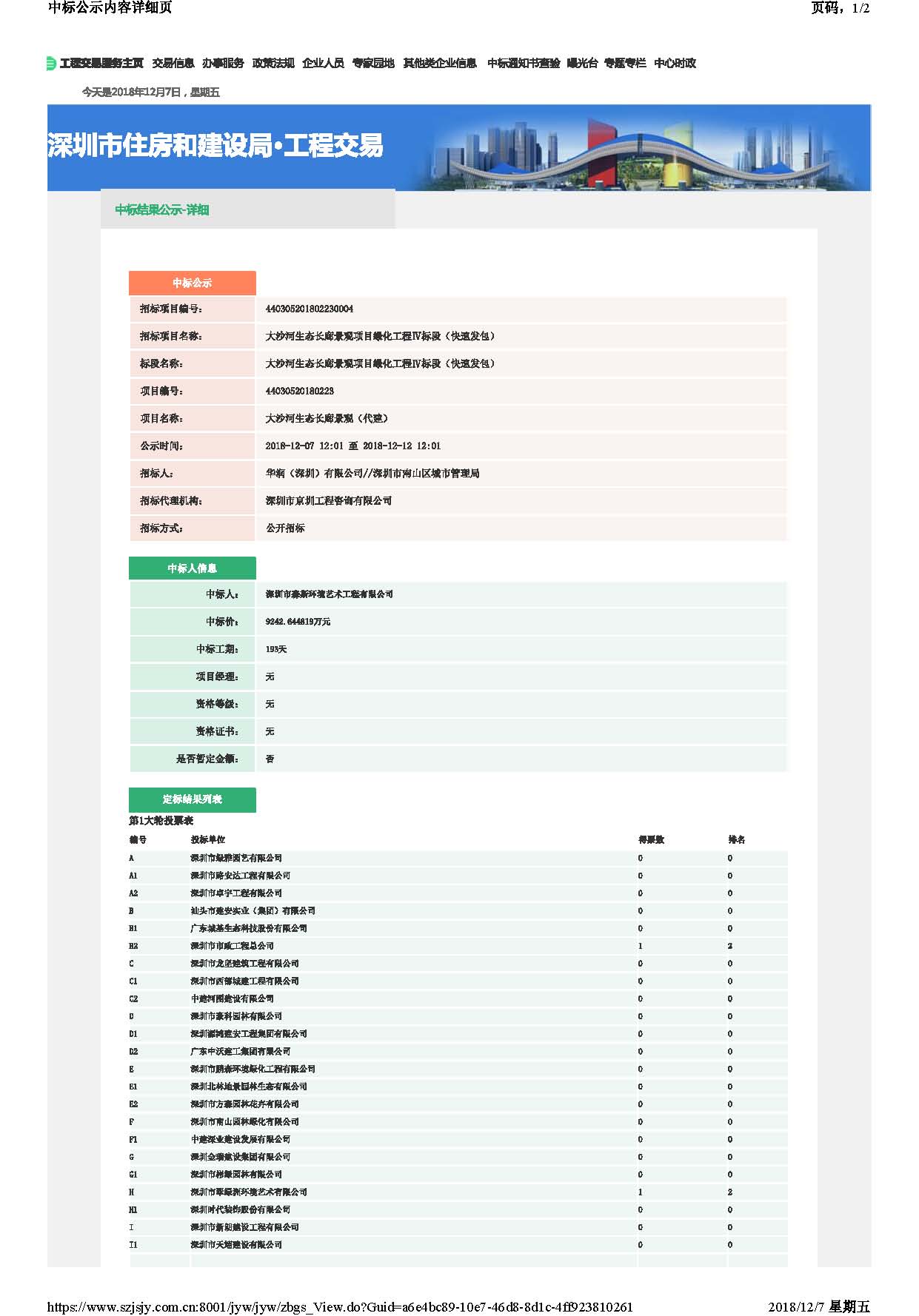The height and width of the screenshot is (1316, 919).
Task: Open 其他类企业信息 in the nav bar
Action: pyautogui.click(x=440, y=64)
